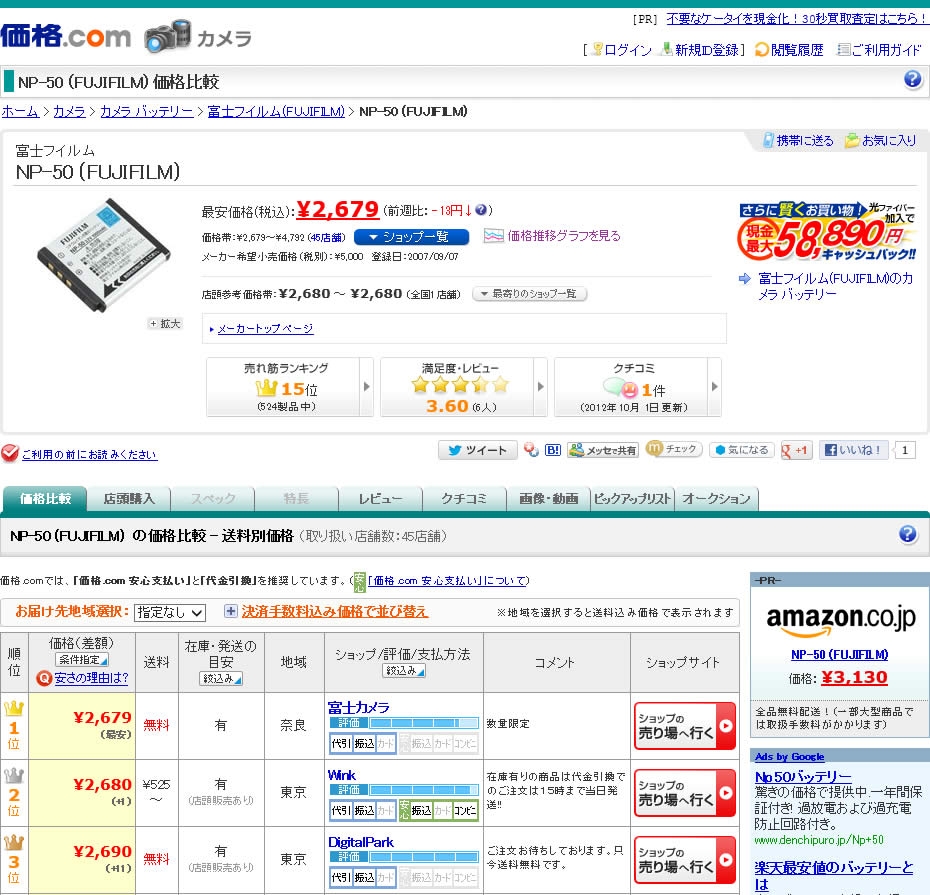This screenshot has width=930, height=895.
Task: Click the Facebook いいね! button
Action: (x=853, y=450)
